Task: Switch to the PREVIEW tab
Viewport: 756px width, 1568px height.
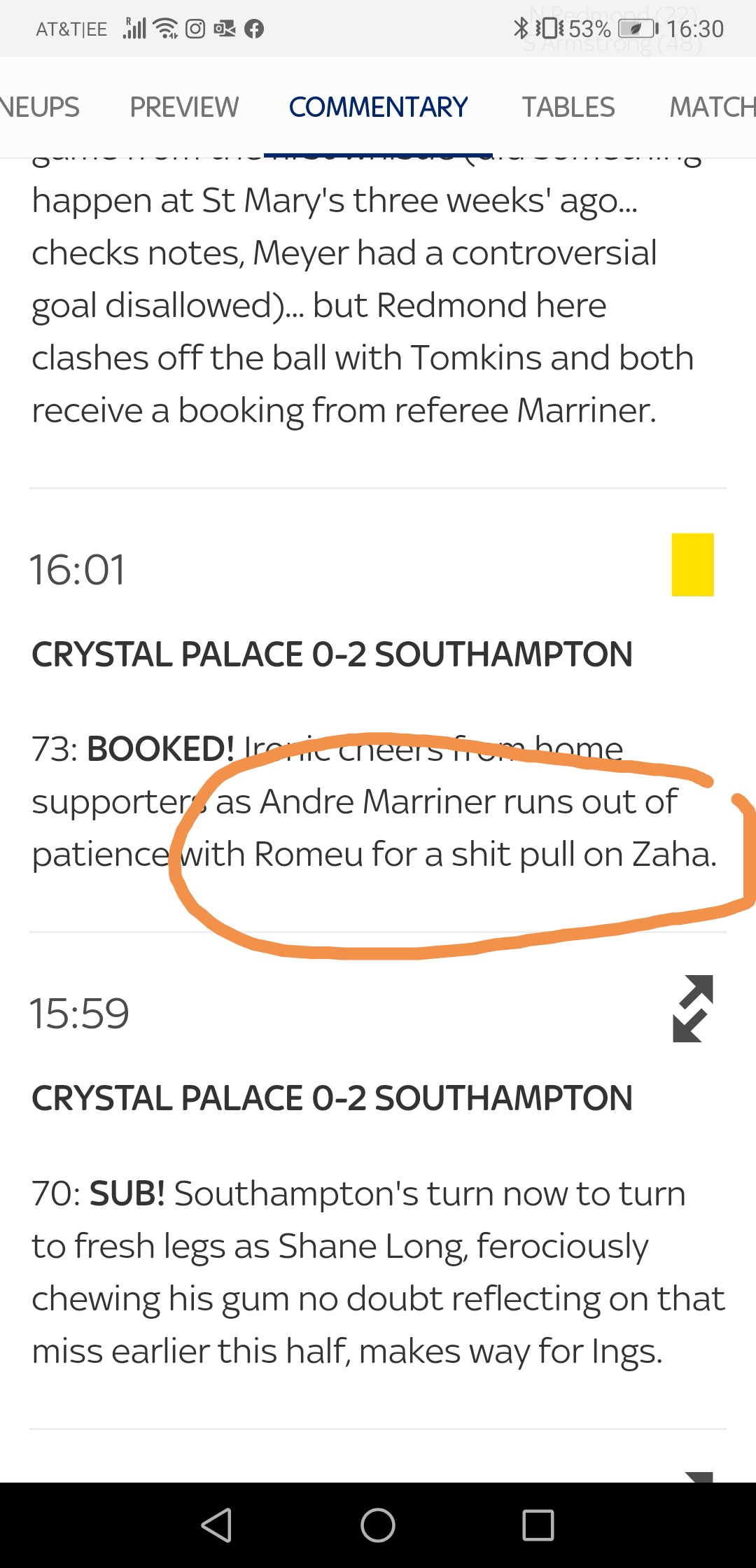Action: tap(184, 107)
